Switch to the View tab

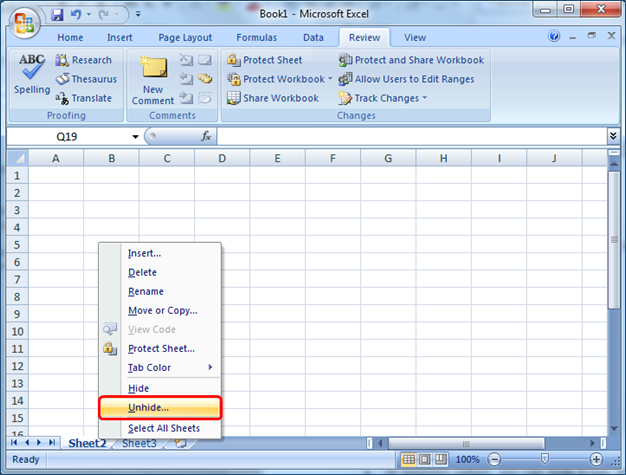[x=415, y=38]
